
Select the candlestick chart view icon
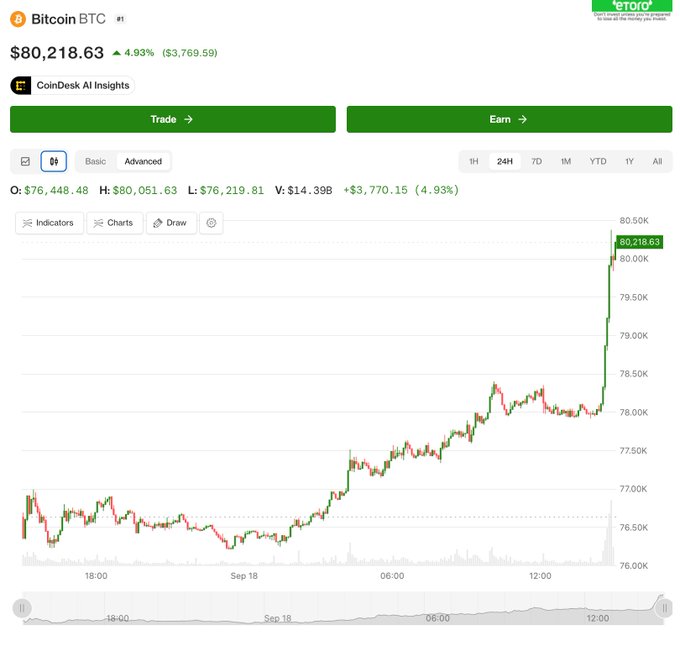point(54,161)
